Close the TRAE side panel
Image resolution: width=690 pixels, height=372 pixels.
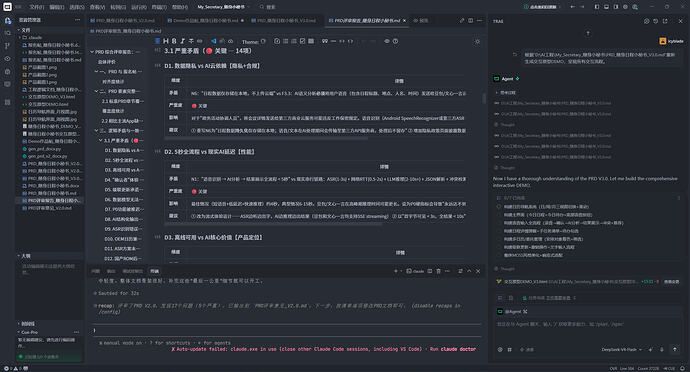[x=680, y=21]
